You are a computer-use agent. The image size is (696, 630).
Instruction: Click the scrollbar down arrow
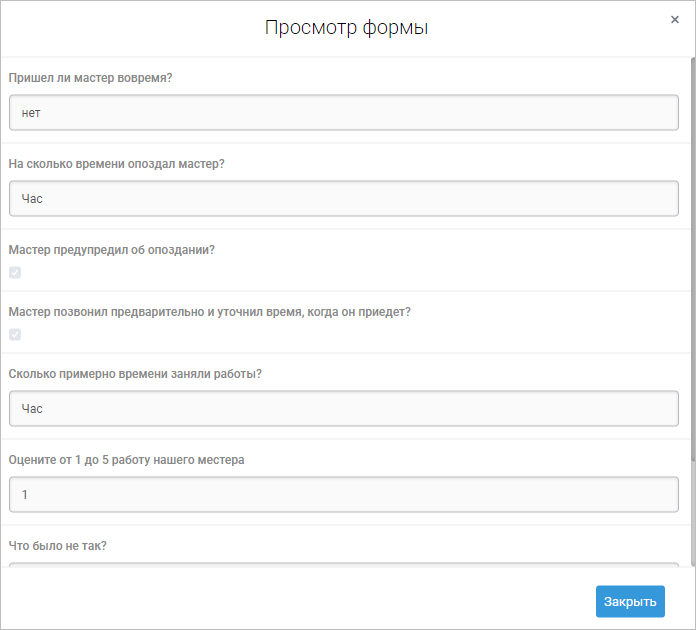691,566
